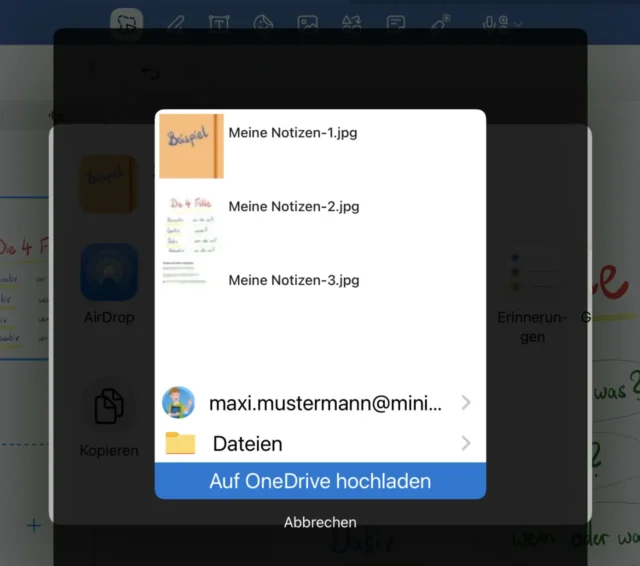Click the microphone recording icon

[494, 22]
